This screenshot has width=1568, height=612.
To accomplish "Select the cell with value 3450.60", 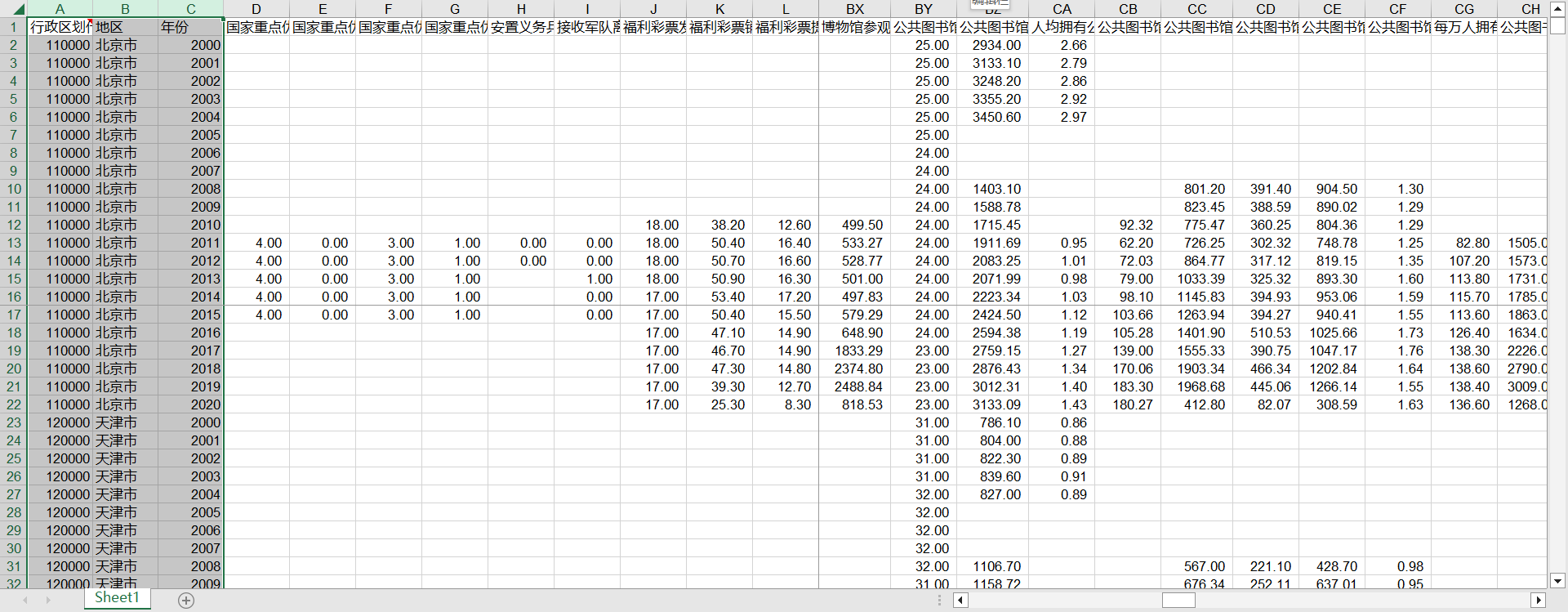I will pyautogui.click(x=992, y=117).
